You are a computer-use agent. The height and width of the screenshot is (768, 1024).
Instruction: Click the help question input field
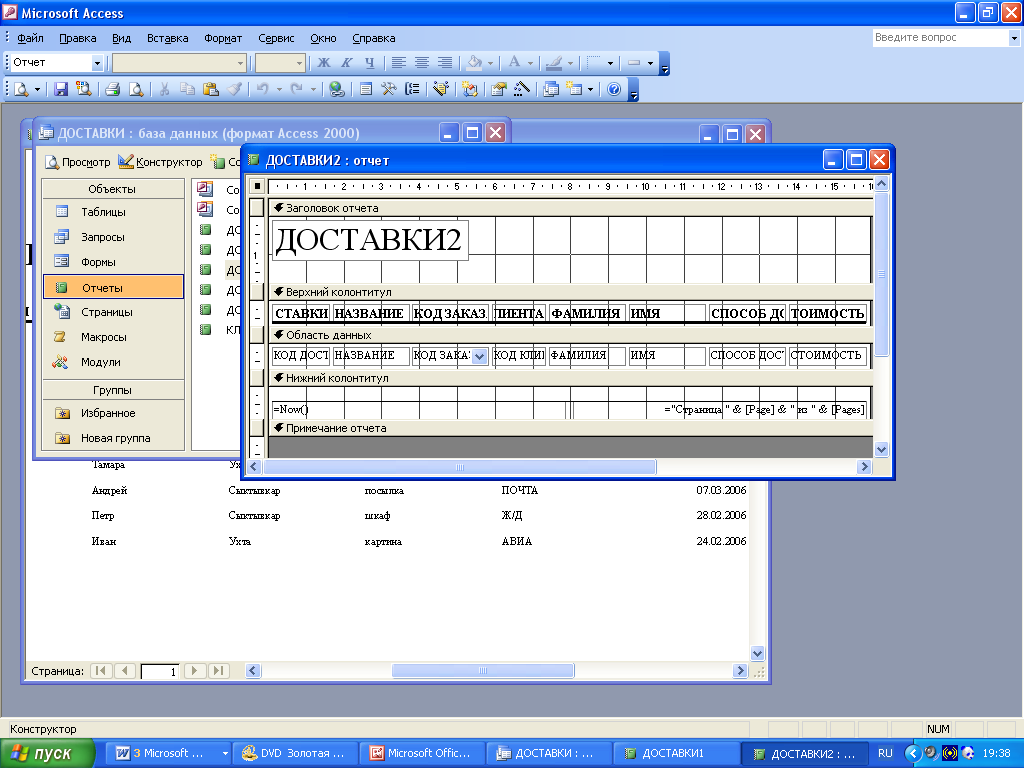point(941,38)
